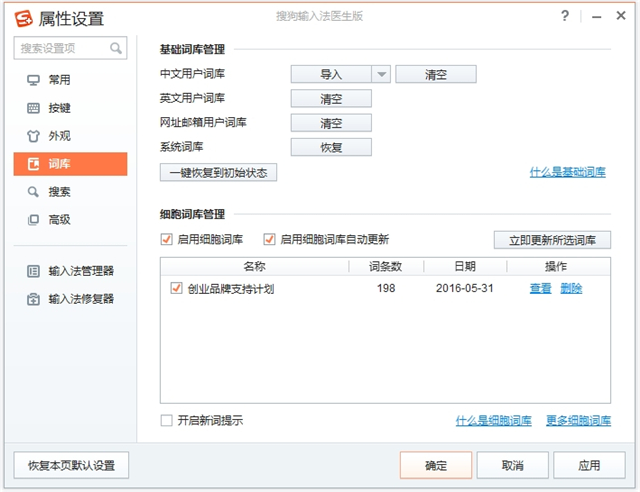Click the keyboard icon beside 按键

coord(33,108)
